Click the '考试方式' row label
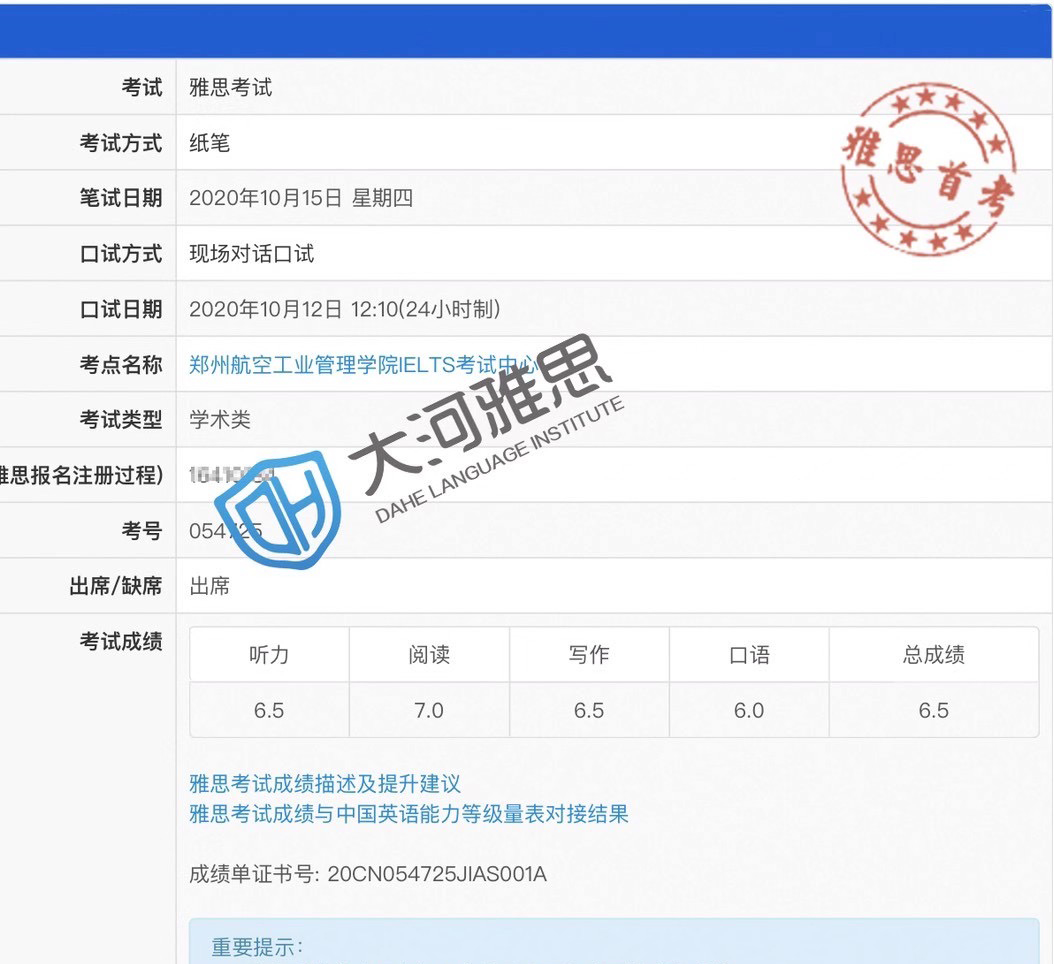The width and height of the screenshot is (1054, 964). (121, 143)
